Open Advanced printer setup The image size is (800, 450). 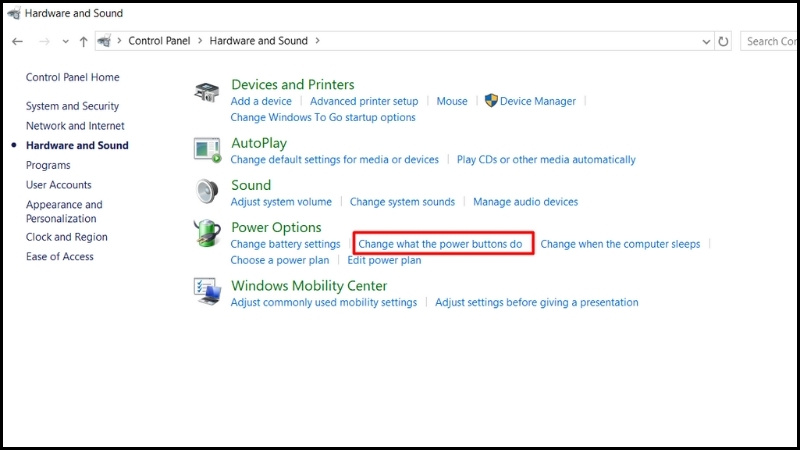point(364,101)
